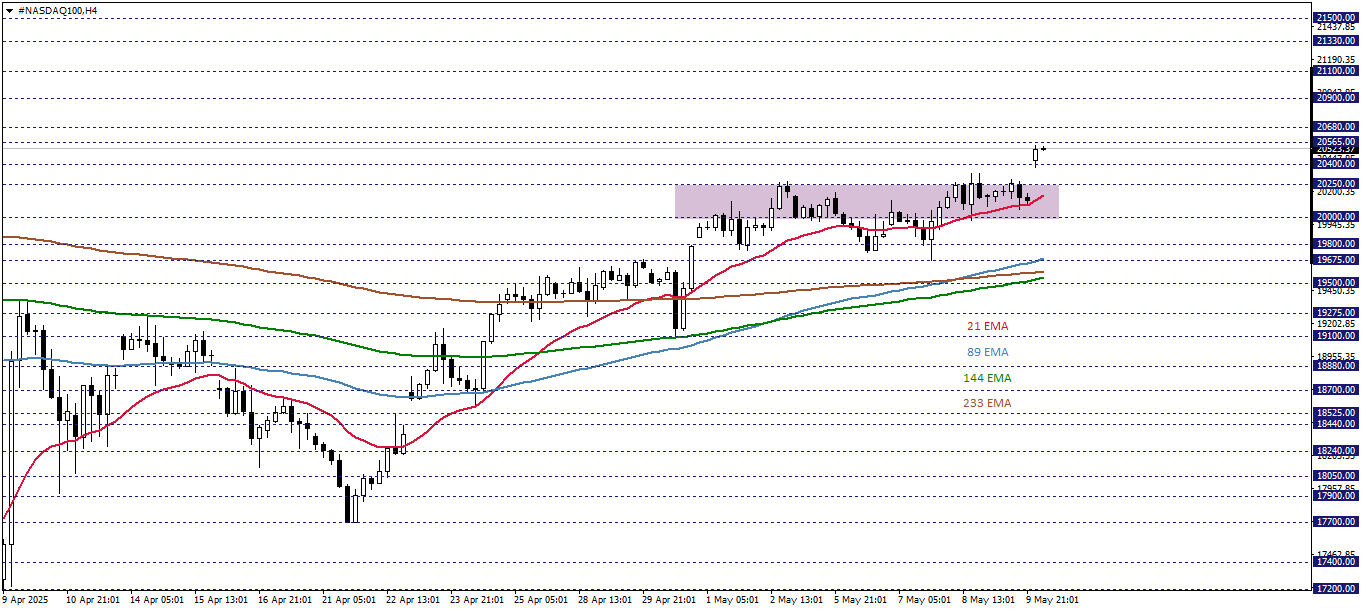Click the 22 Apr 13:01 time label
The height and width of the screenshot is (611, 1362).
click(x=414, y=600)
